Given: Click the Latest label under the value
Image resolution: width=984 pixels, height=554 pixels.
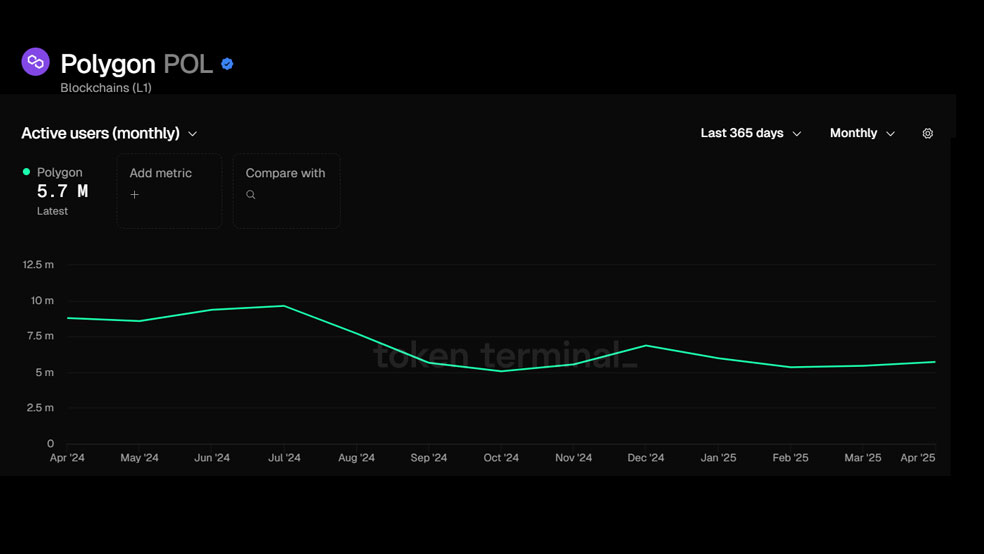Looking at the screenshot, I should 52,211.
